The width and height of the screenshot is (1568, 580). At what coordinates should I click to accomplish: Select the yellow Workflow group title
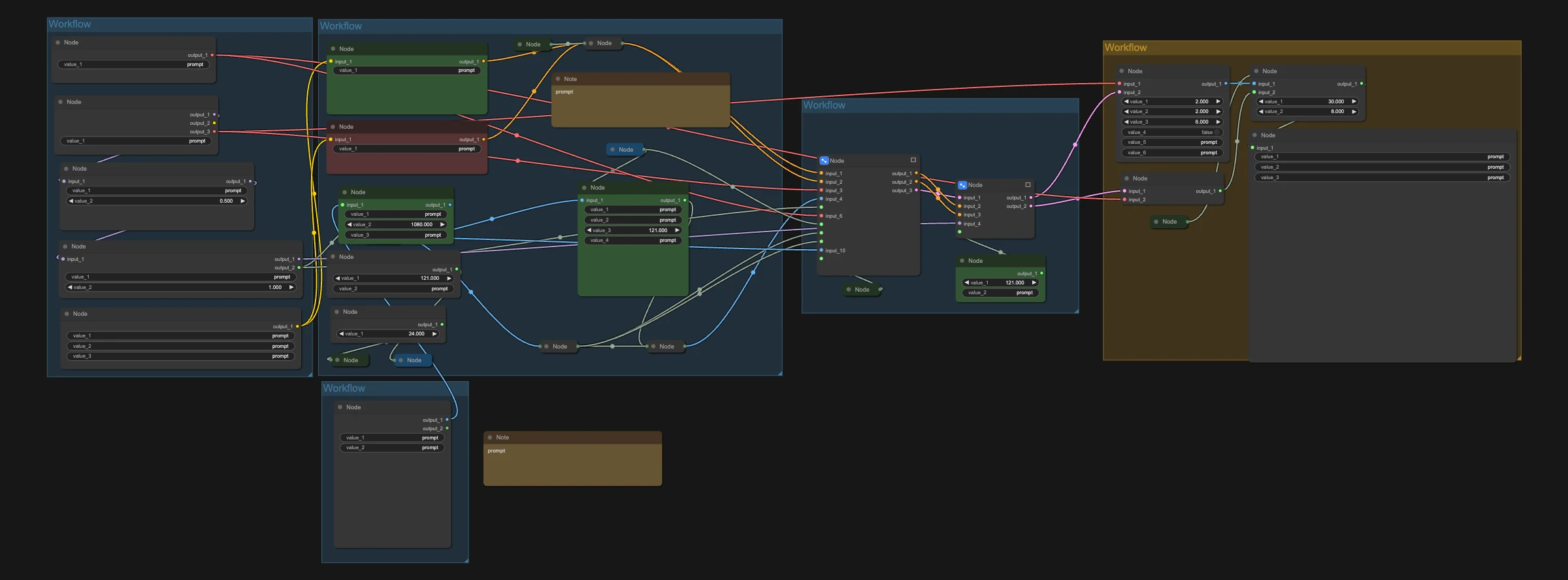tap(1125, 48)
